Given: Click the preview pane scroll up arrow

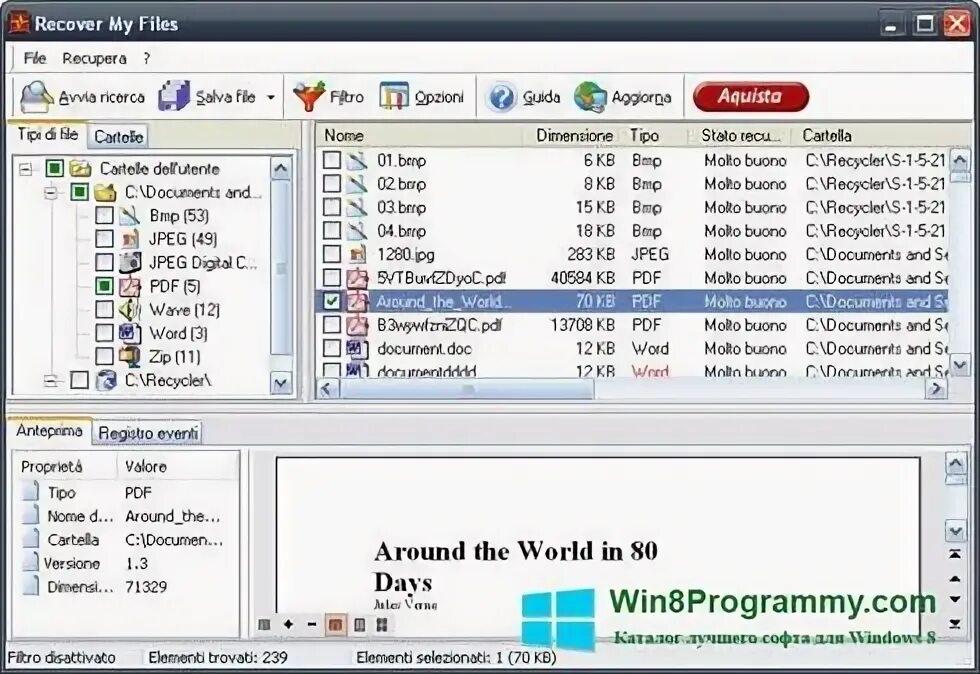Looking at the screenshot, I should [x=956, y=464].
